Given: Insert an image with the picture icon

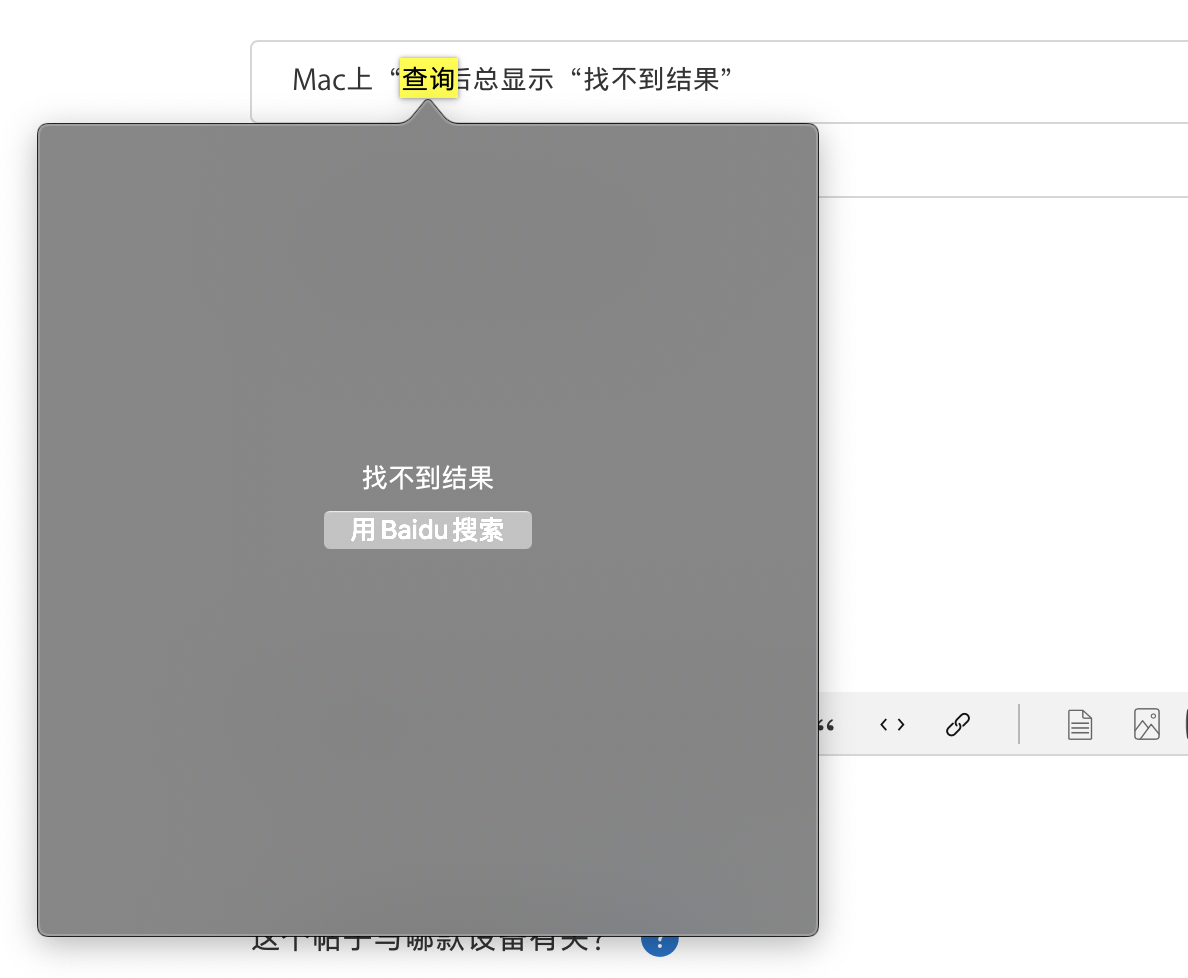Looking at the screenshot, I should click(1146, 725).
